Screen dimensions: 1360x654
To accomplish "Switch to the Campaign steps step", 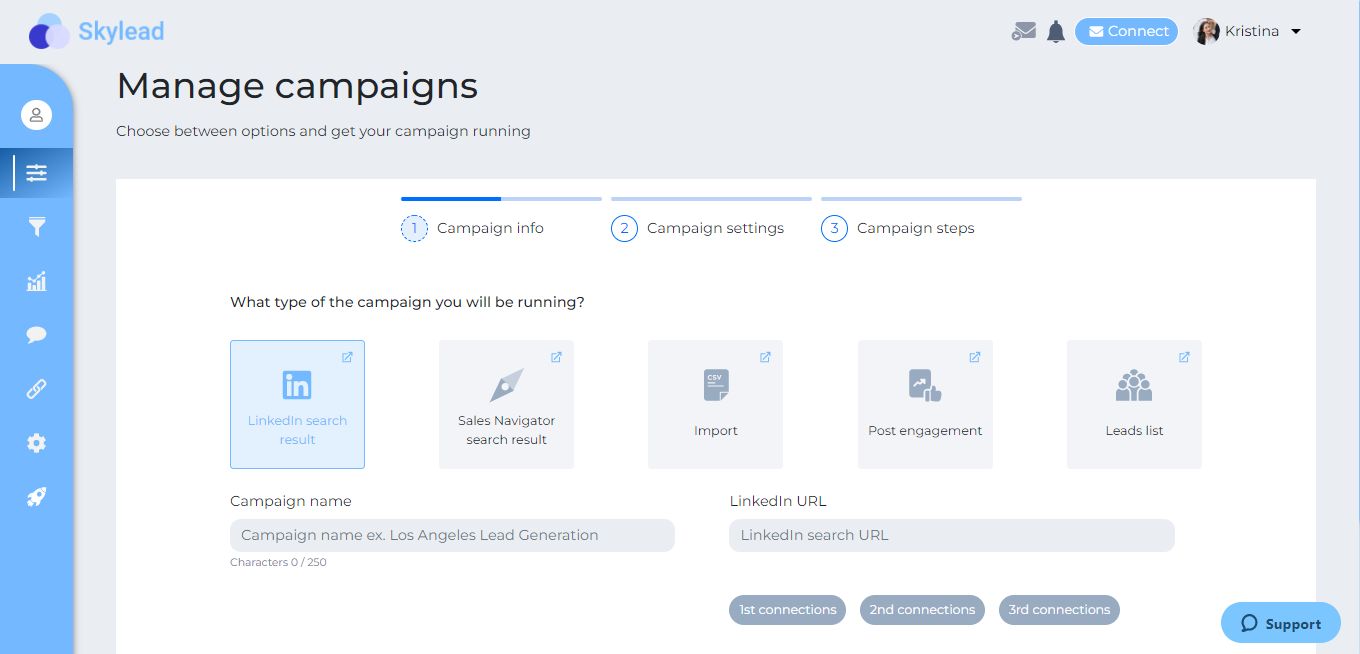I will [x=897, y=228].
